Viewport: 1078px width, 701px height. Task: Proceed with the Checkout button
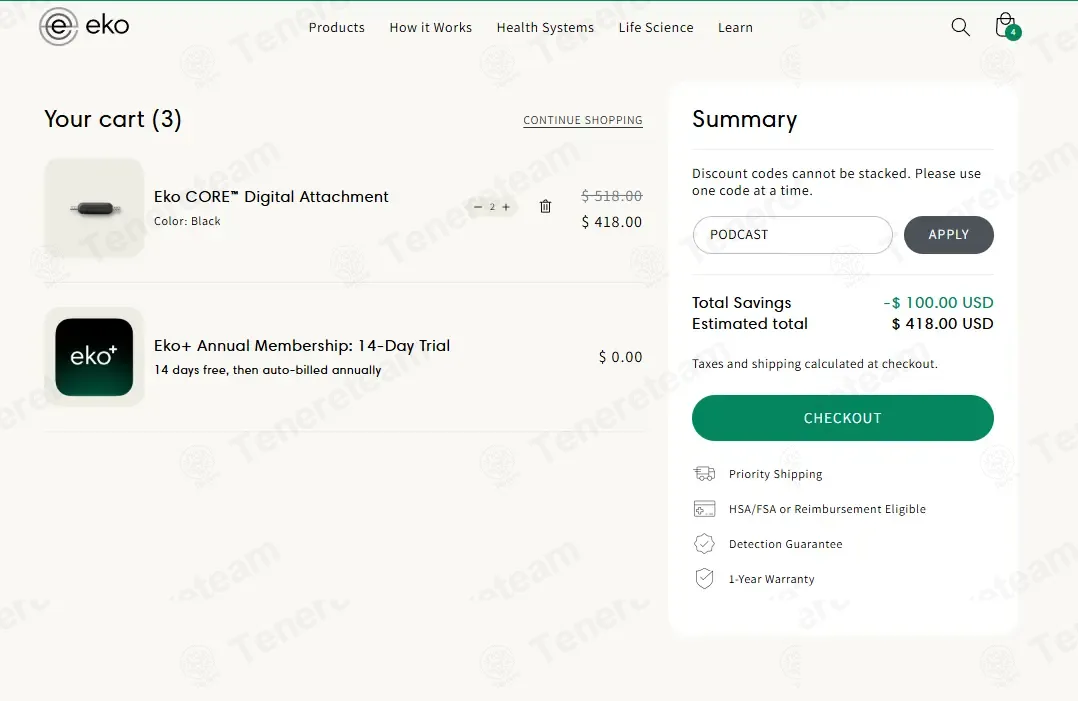[x=842, y=418]
